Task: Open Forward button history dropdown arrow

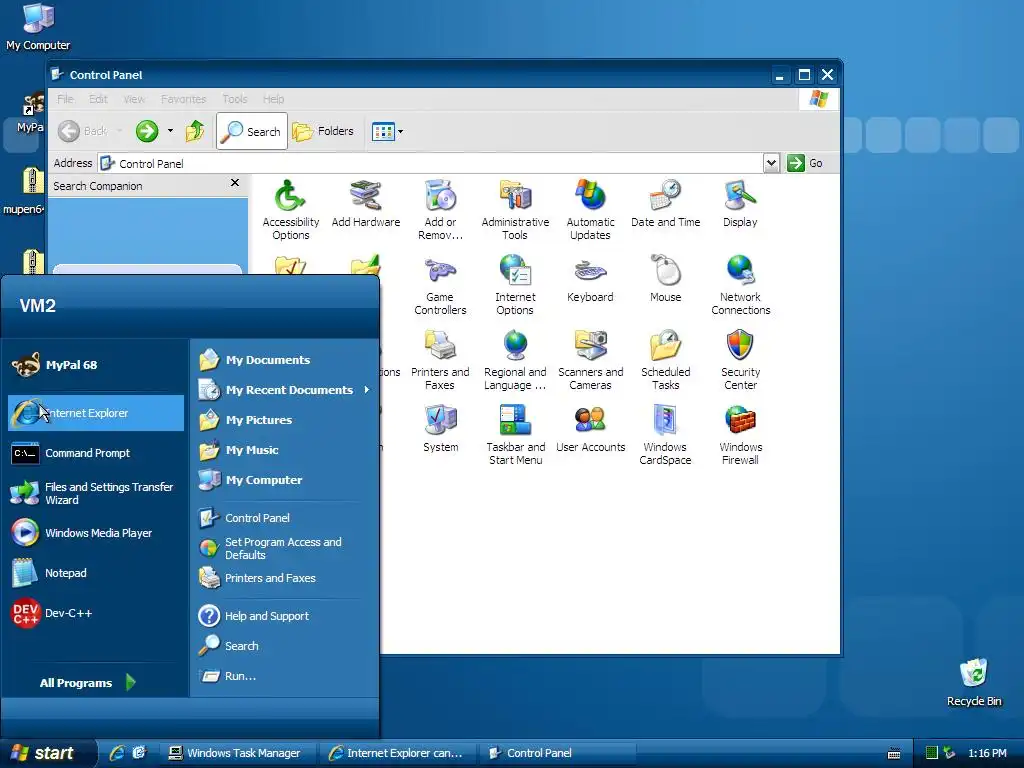Action: pyautogui.click(x=170, y=131)
